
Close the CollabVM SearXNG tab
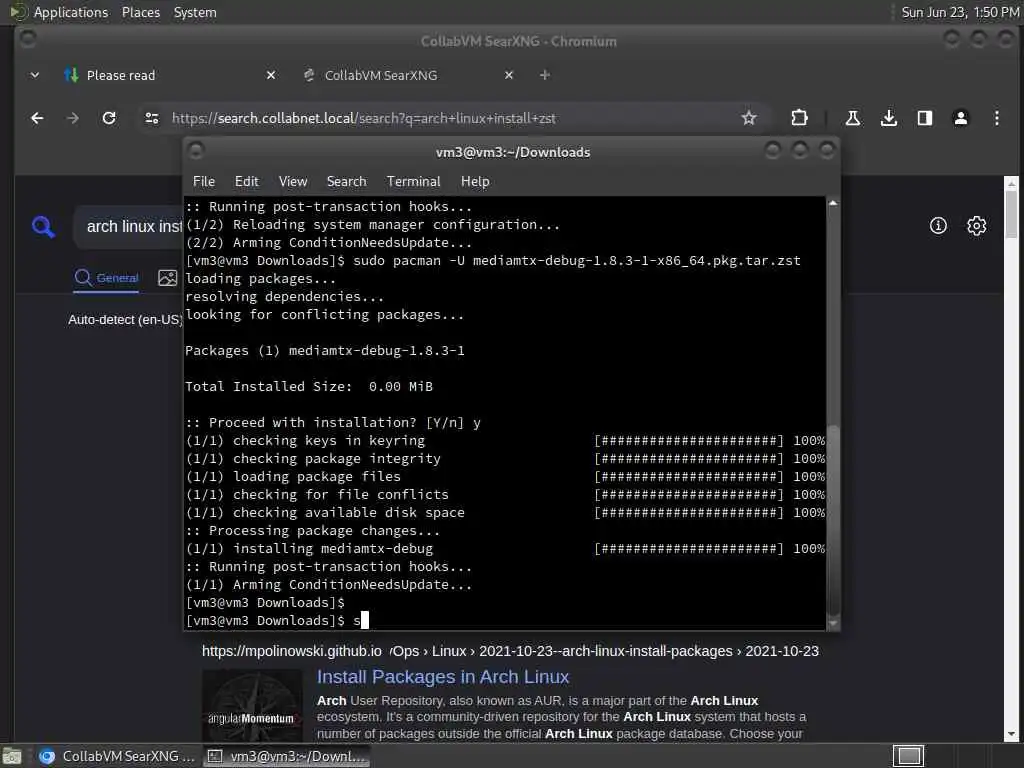(509, 75)
